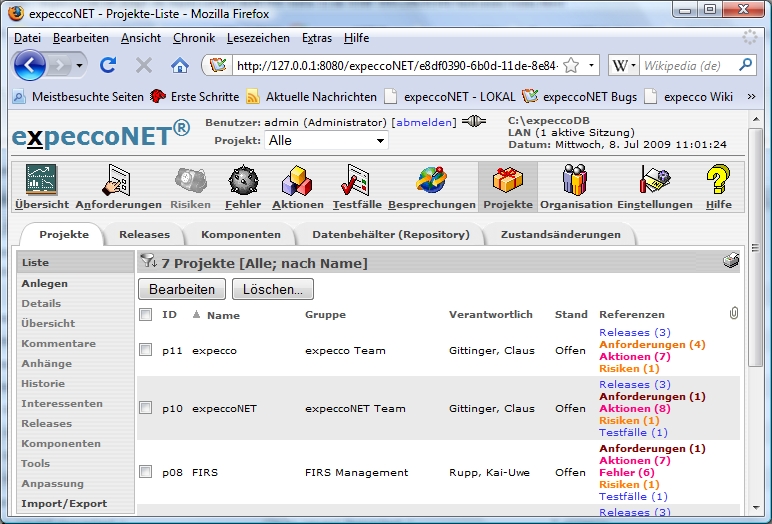Open the Übersicht overview icon
The width and height of the screenshot is (772, 524).
[42, 181]
